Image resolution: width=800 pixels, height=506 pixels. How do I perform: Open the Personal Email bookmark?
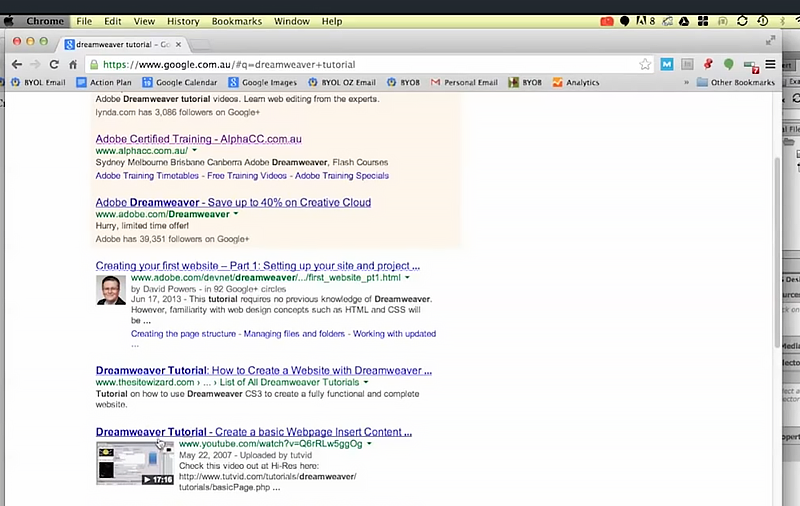(x=464, y=82)
